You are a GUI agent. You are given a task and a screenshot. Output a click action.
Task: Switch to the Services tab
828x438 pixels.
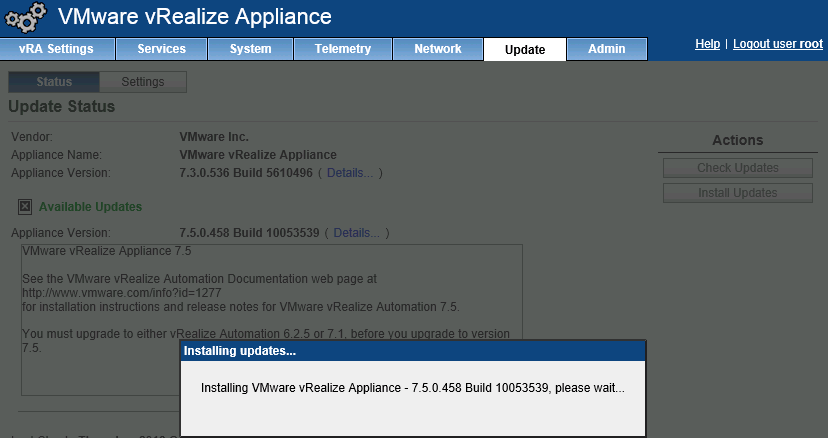pos(161,49)
